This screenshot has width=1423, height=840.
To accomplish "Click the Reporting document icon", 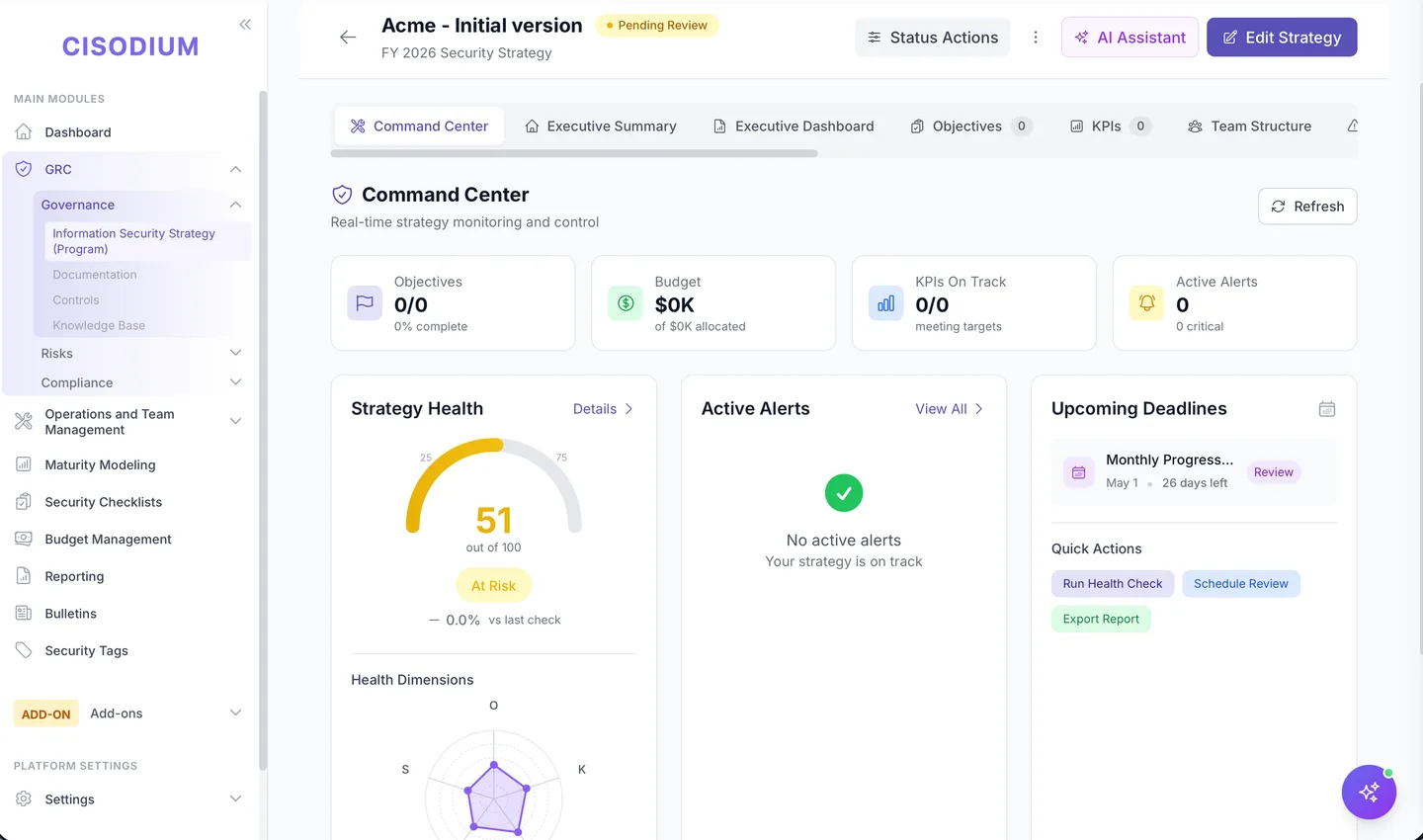I will [24, 576].
